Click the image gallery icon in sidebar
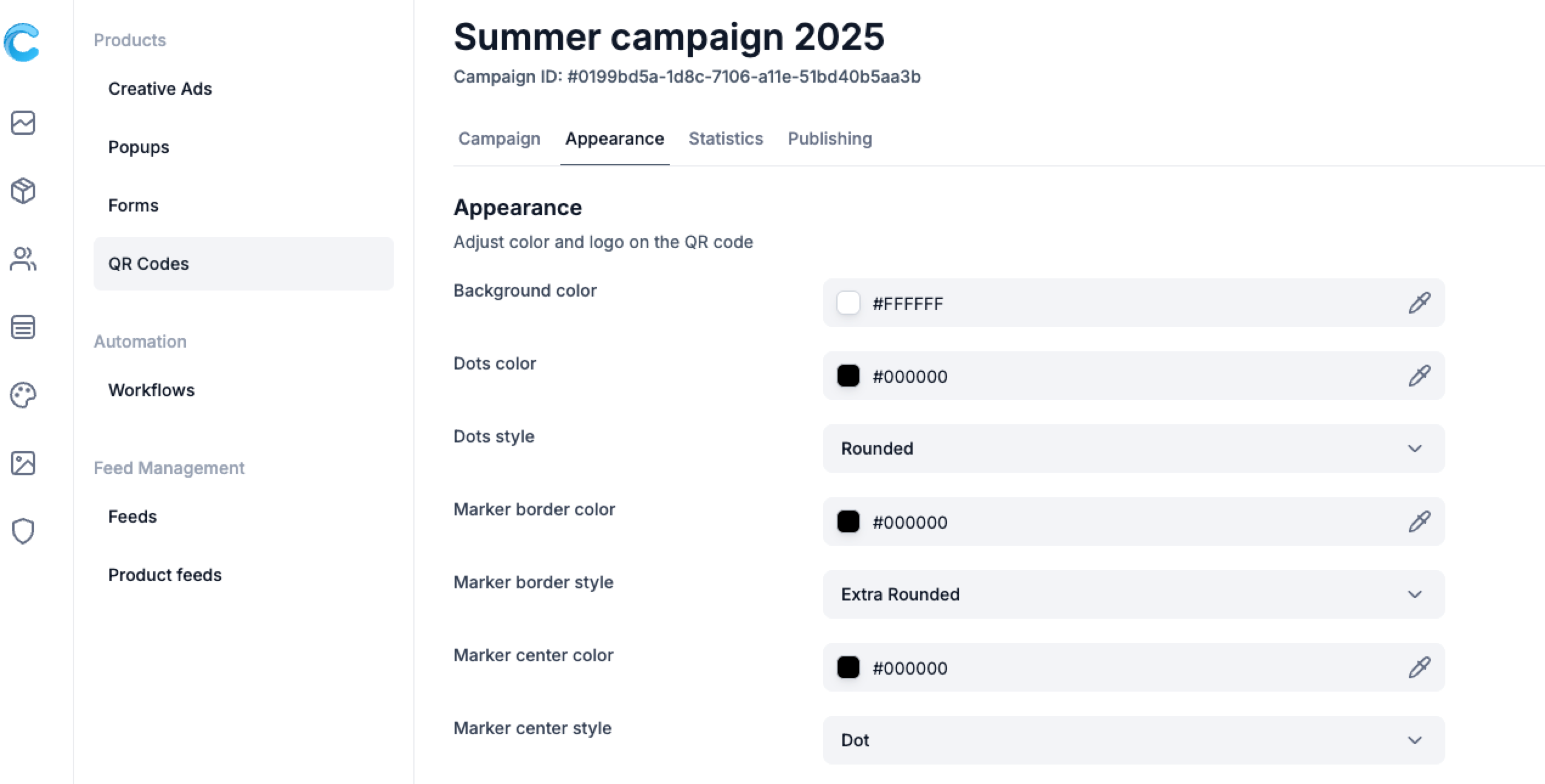 point(23,463)
